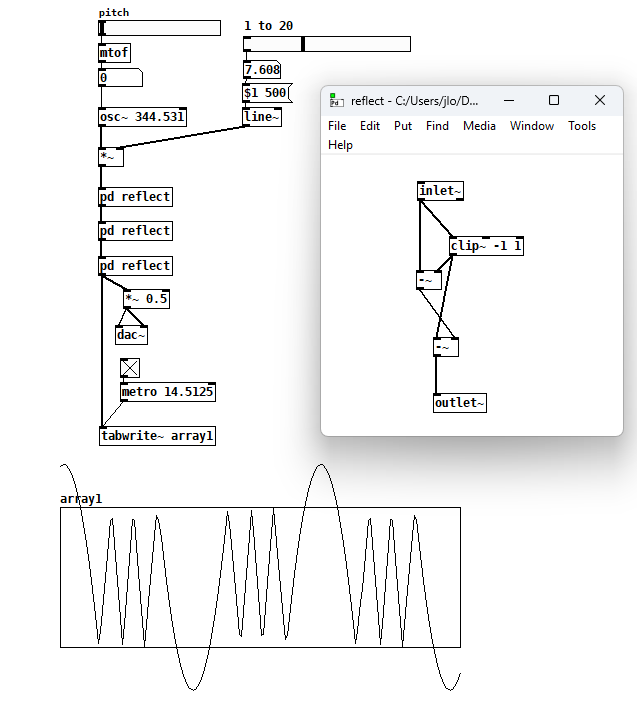Select the 'tabwrite~ array1' object
This screenshot has height=709, width=637.
(x=157, y=436)
